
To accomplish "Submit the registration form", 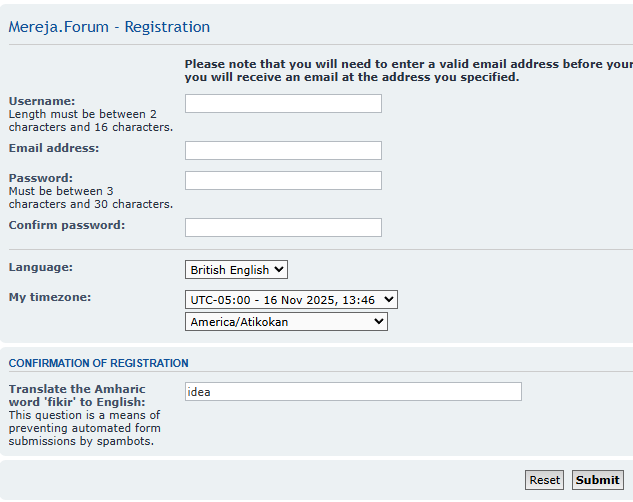I will 597,480.
